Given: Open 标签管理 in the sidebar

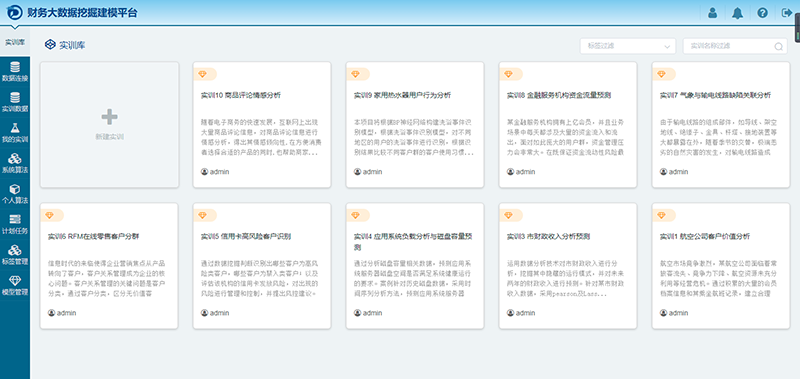Looking at the screenshot, I should [15, 255].
